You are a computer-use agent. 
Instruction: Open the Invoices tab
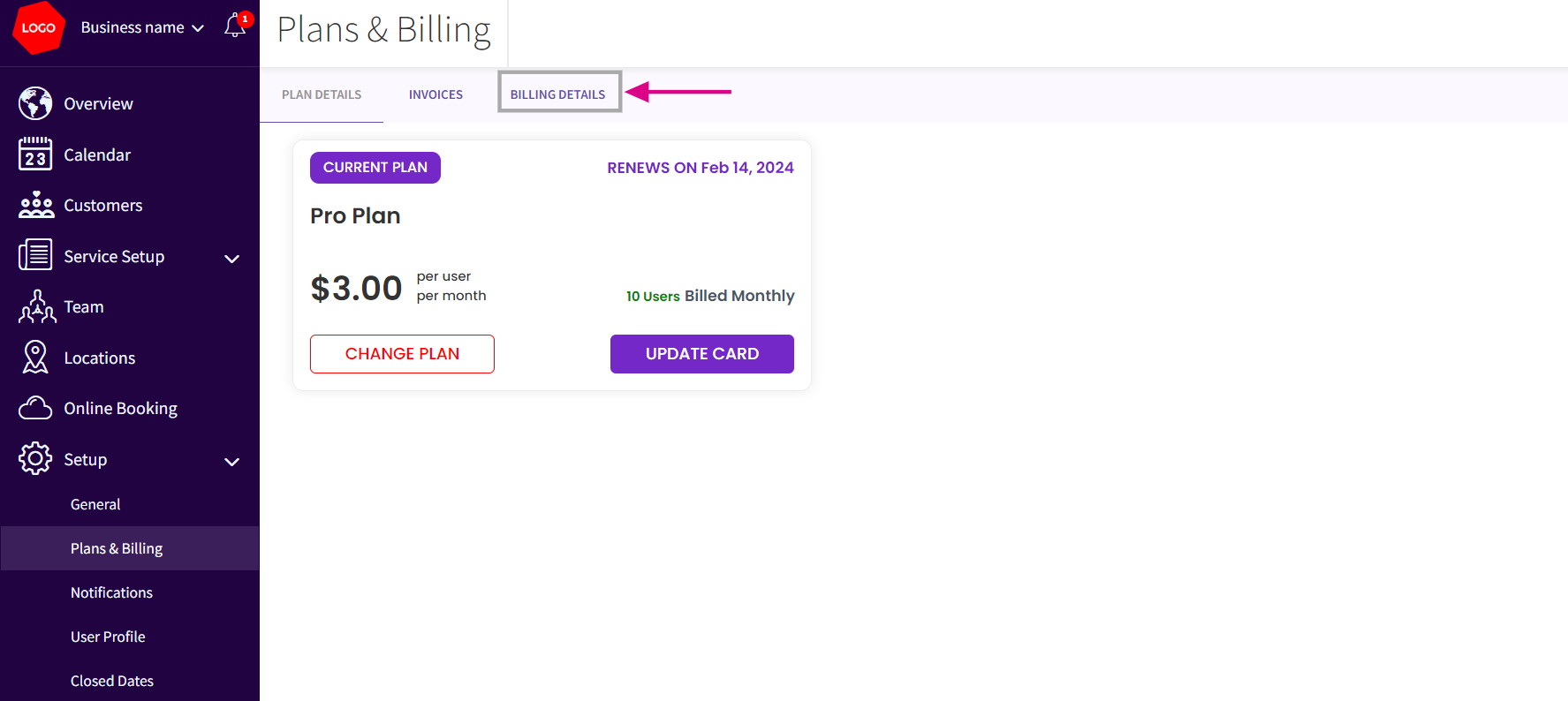436,94
